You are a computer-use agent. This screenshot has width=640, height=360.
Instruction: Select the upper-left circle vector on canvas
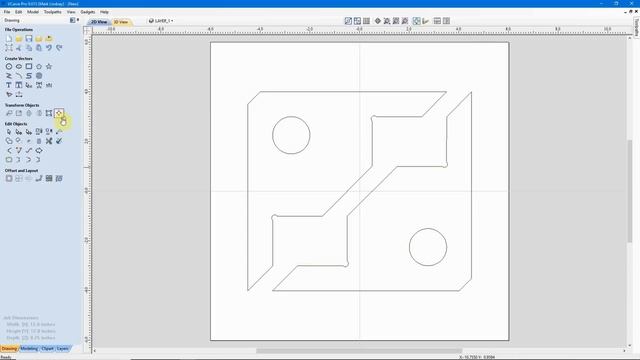tap(291, 135)
